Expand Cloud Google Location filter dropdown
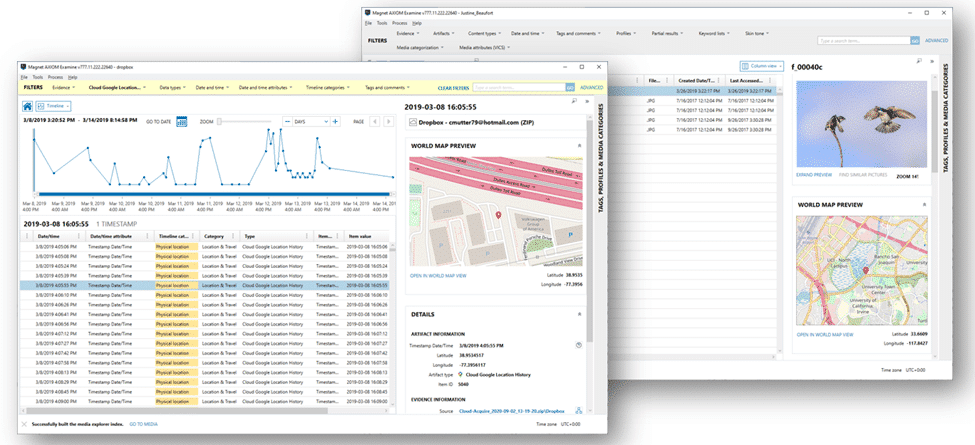Screen dimensions: 975x445 117,88
